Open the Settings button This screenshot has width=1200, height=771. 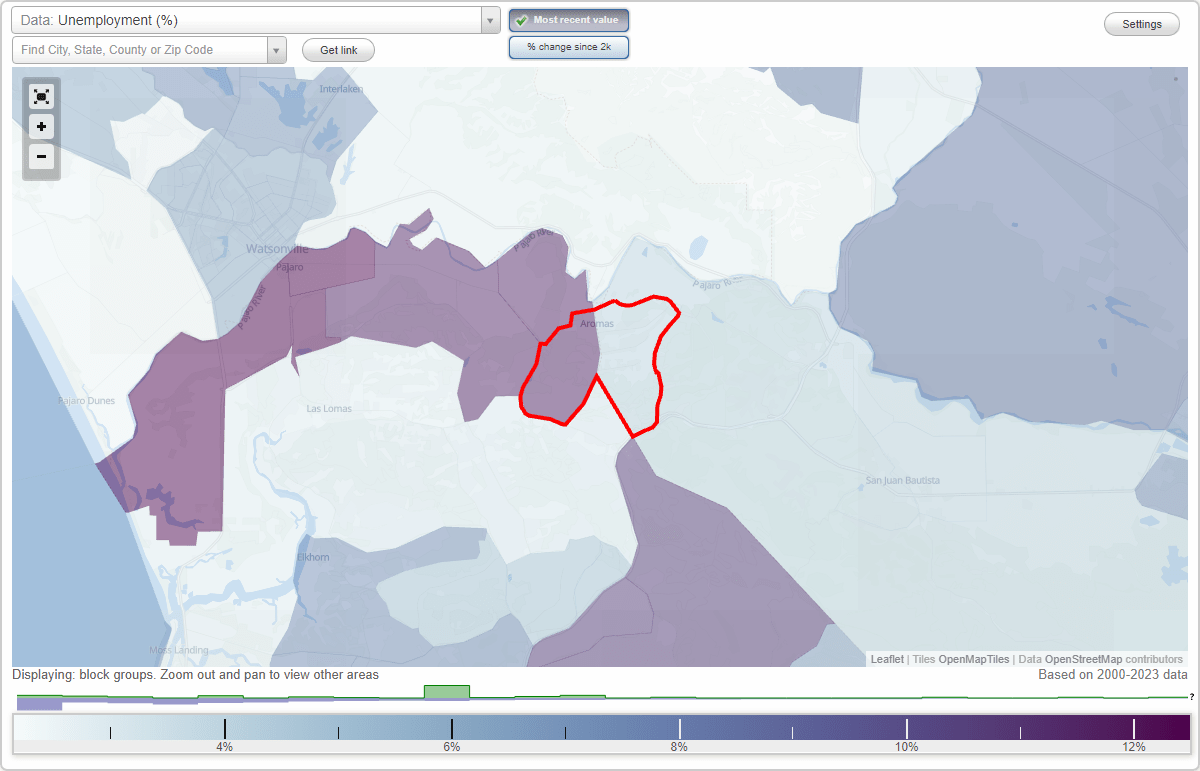click(1142, 25)
